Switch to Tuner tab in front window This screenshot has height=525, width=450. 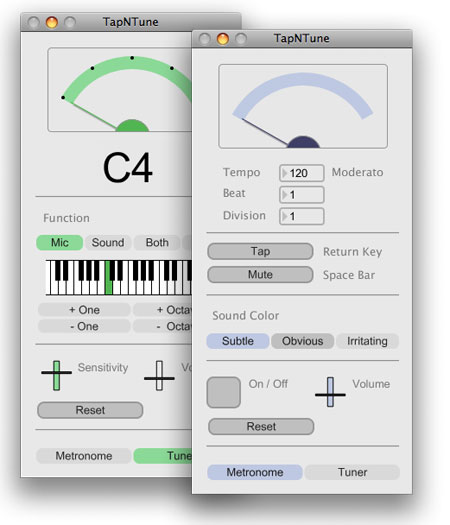(x=352, y=472)
